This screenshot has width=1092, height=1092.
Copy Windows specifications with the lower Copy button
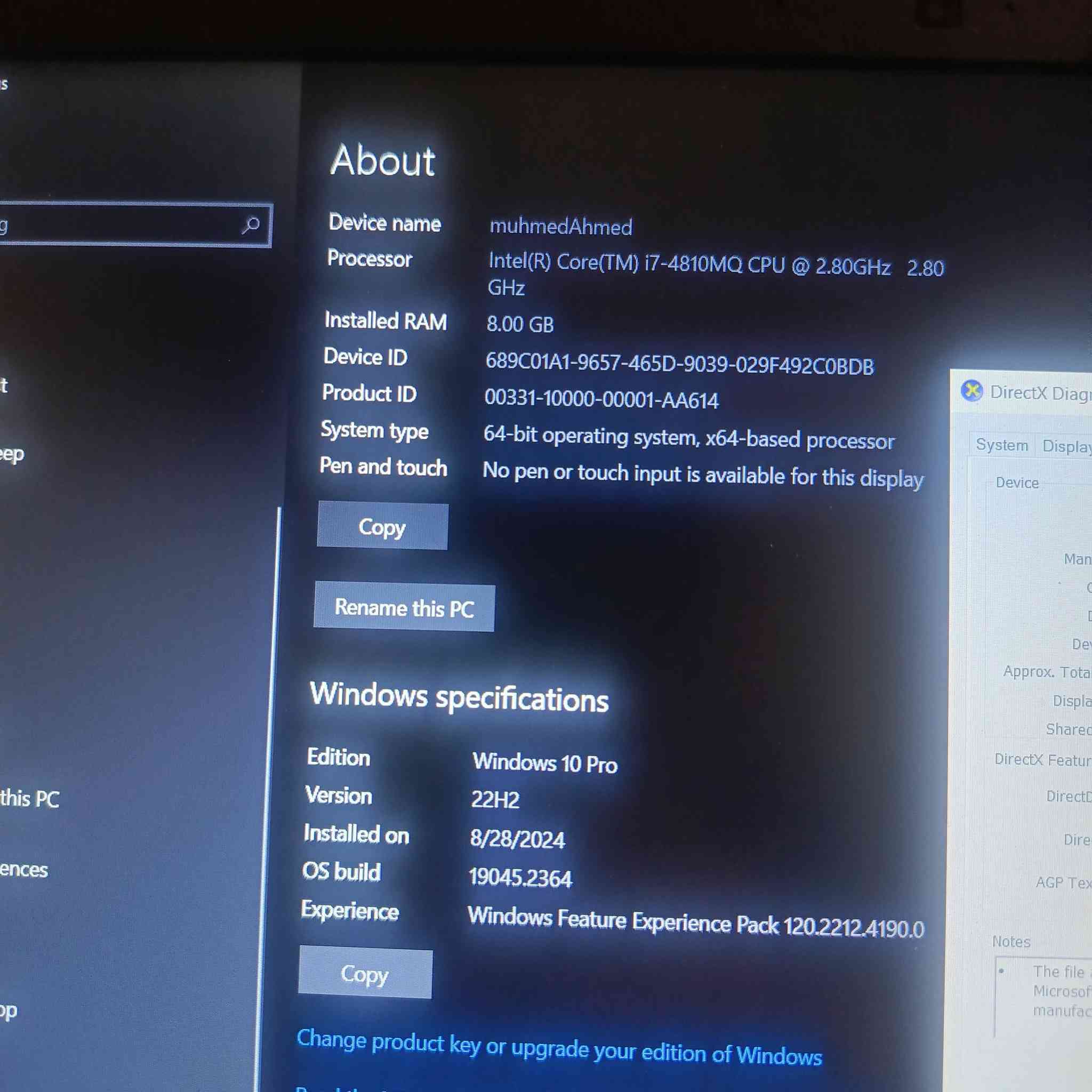coord(365,974)
